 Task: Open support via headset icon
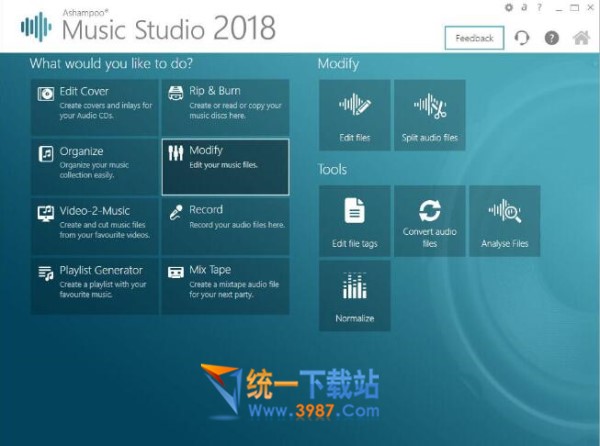[x=522, y=38]
